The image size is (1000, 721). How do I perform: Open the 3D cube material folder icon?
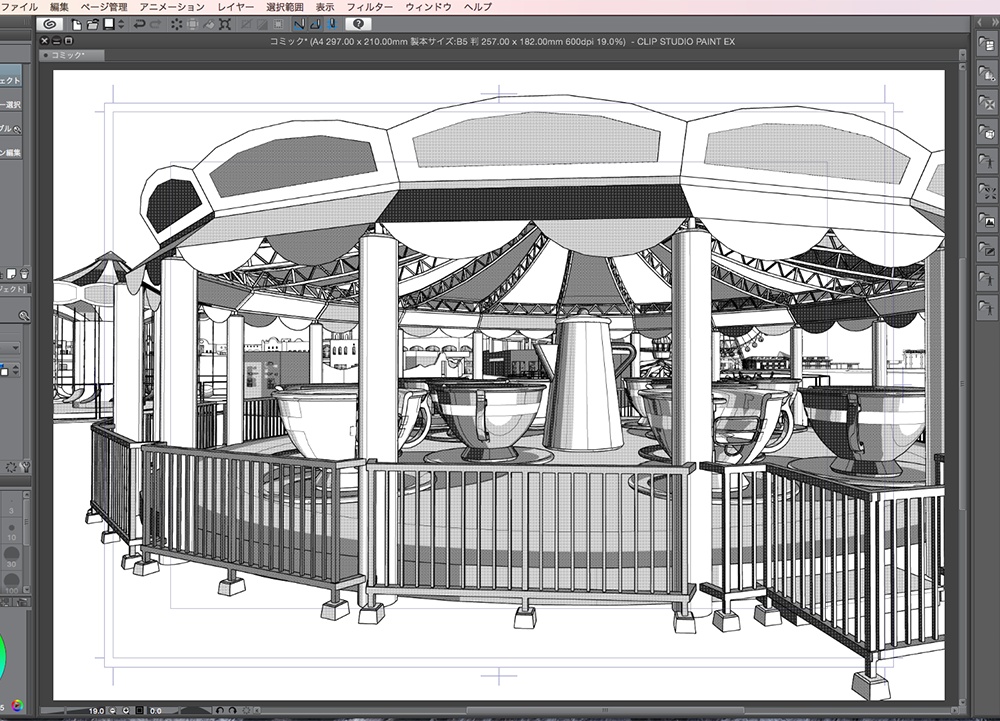[x=987, y=133]
